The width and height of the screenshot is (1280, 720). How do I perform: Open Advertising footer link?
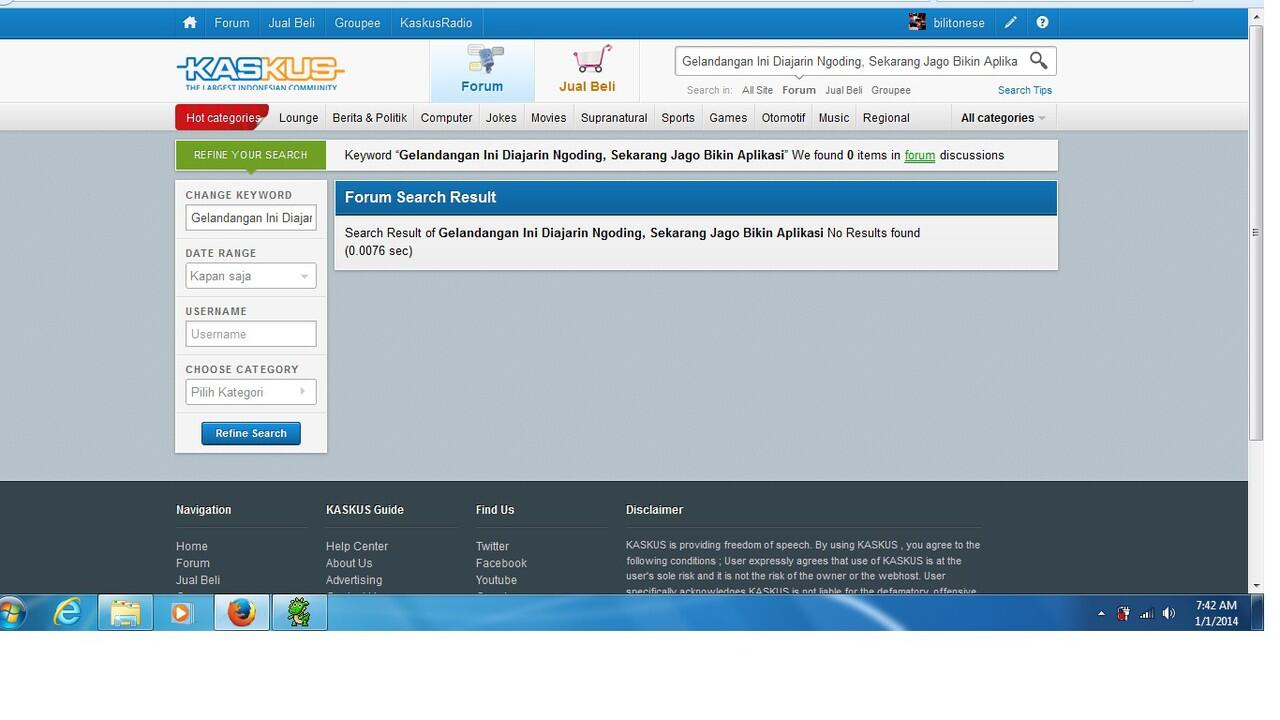pyautogui.click(x=354, y=580)
